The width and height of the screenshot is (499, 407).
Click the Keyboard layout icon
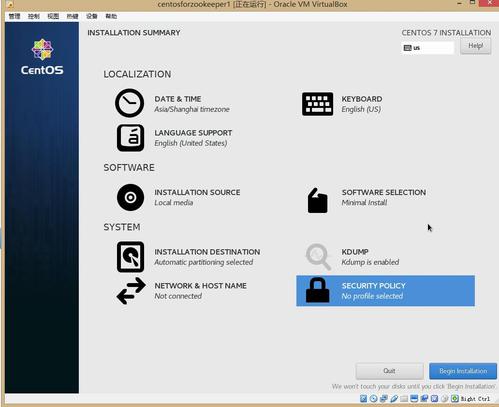point(317,104)
